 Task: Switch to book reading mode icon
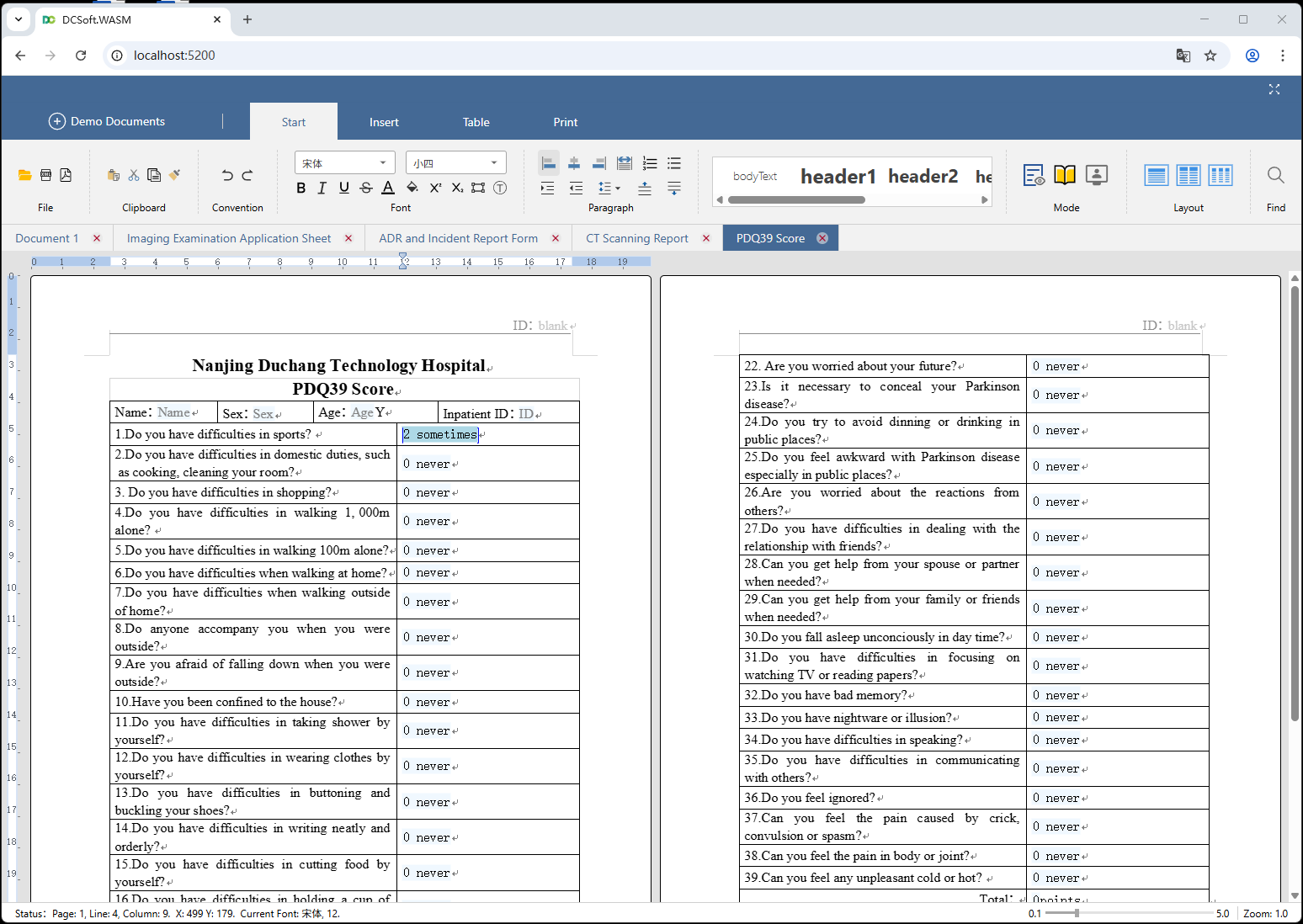point(1065,175)
